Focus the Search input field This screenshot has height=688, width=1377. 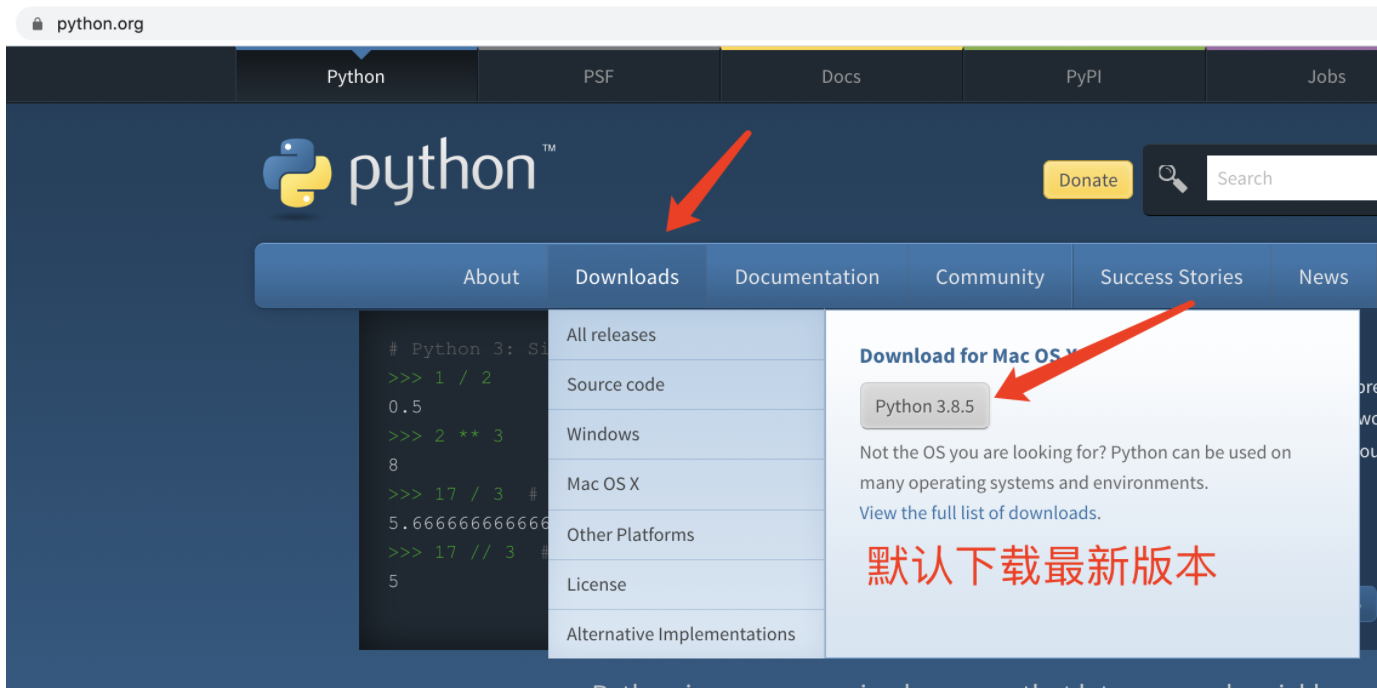coord(1290,179)
